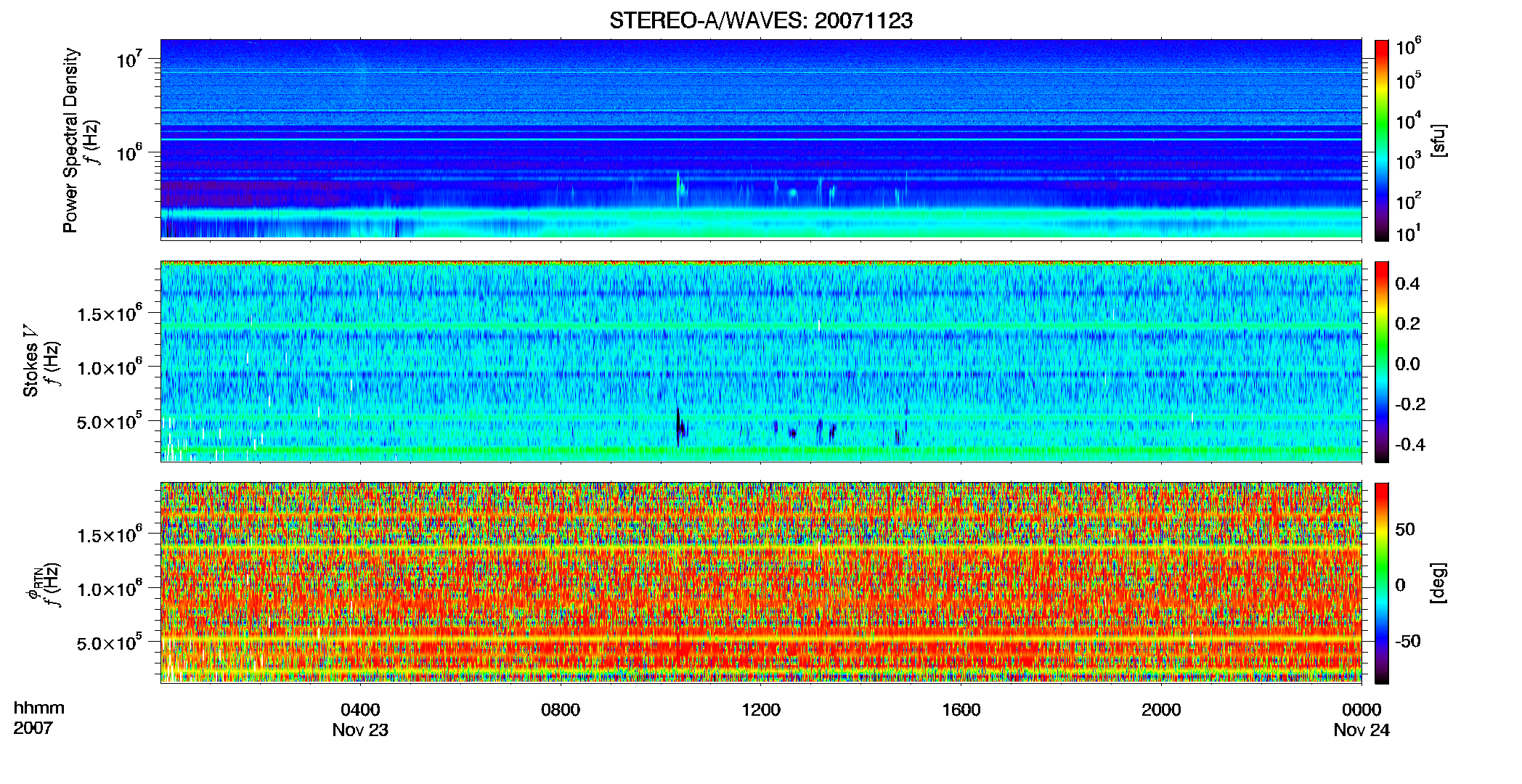Click the 1600 time axis label
Viewport: 1522px width, 784px height.
tap(961, 710)
